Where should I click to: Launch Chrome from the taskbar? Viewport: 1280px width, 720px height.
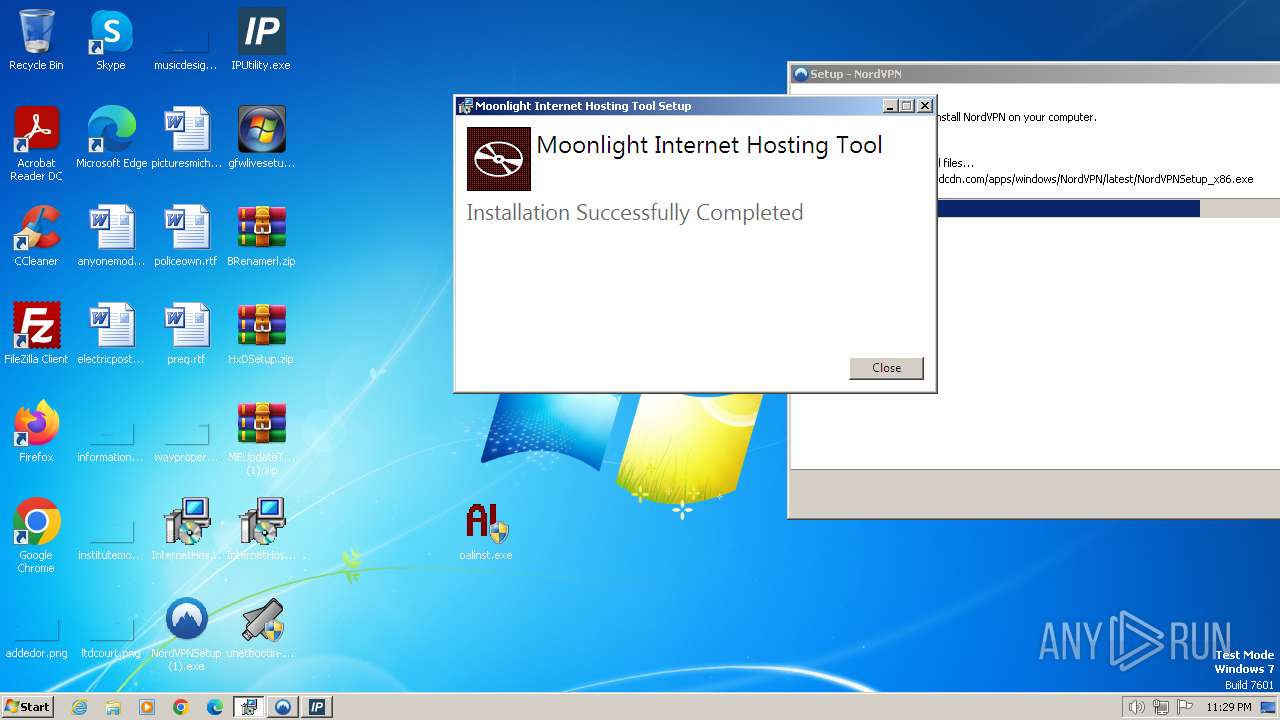click(x=181, y=707)
